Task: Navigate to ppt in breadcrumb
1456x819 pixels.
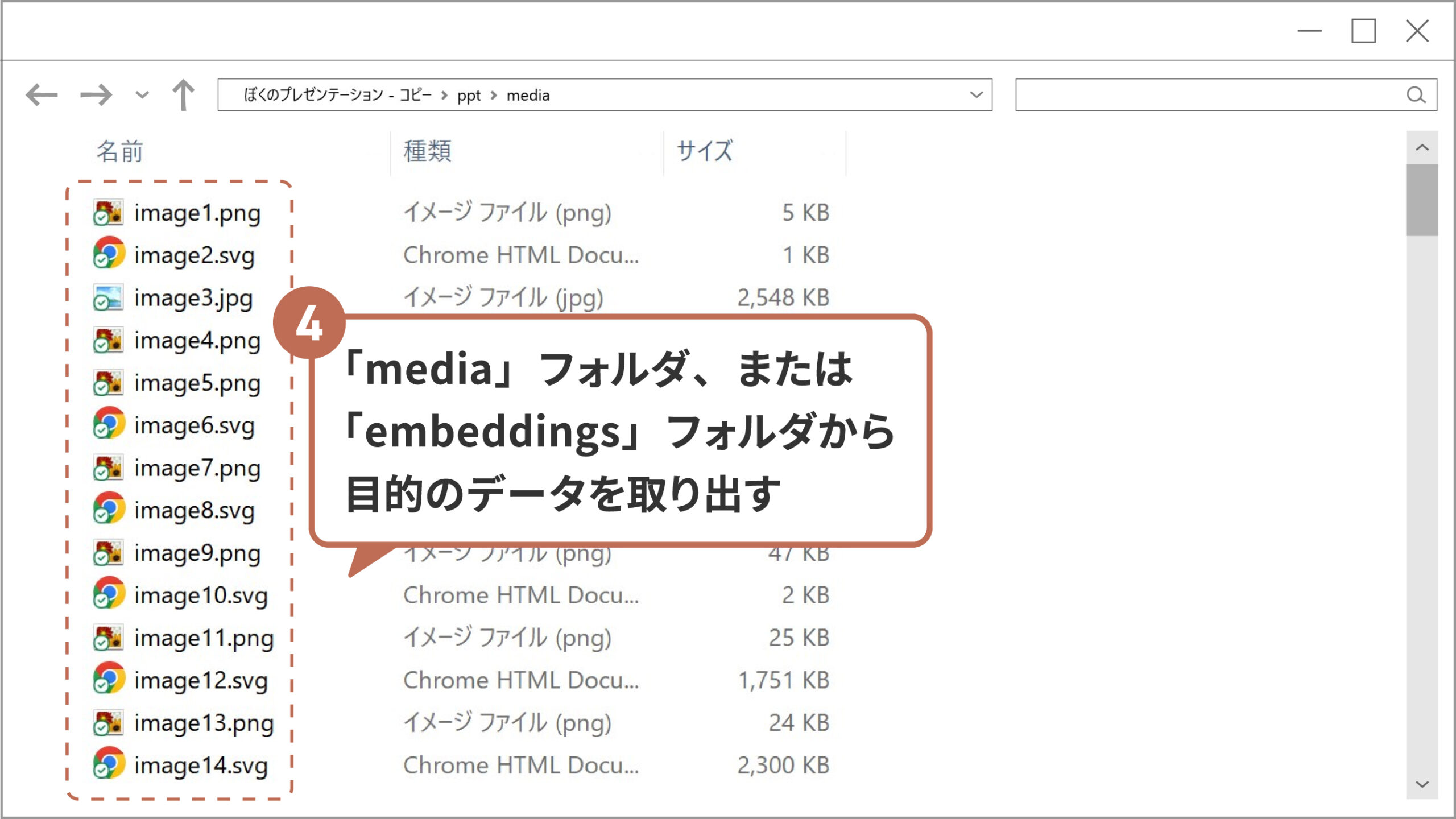Action: point(469,96)
